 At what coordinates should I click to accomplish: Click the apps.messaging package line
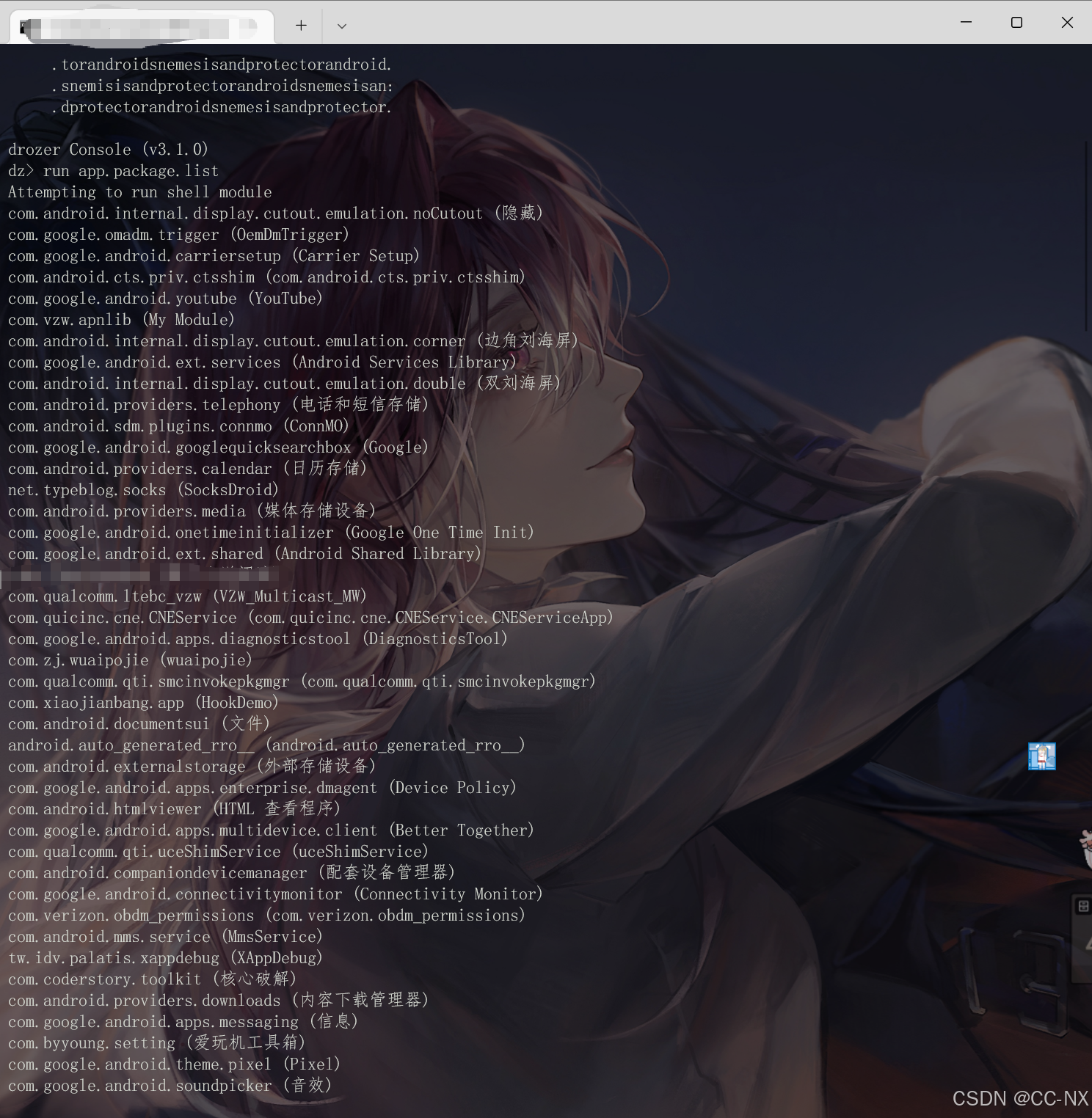coord(183,1022)
